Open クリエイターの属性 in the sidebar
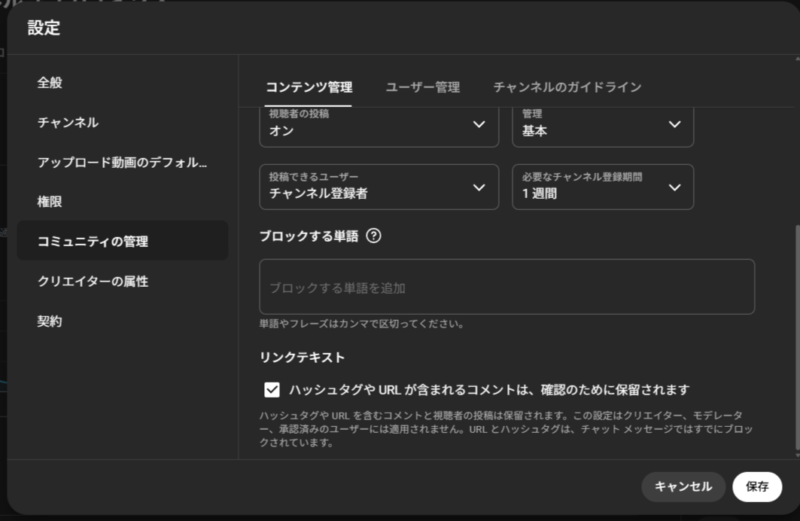This screenshot has width=800, height=521. (x=93, y=281)
